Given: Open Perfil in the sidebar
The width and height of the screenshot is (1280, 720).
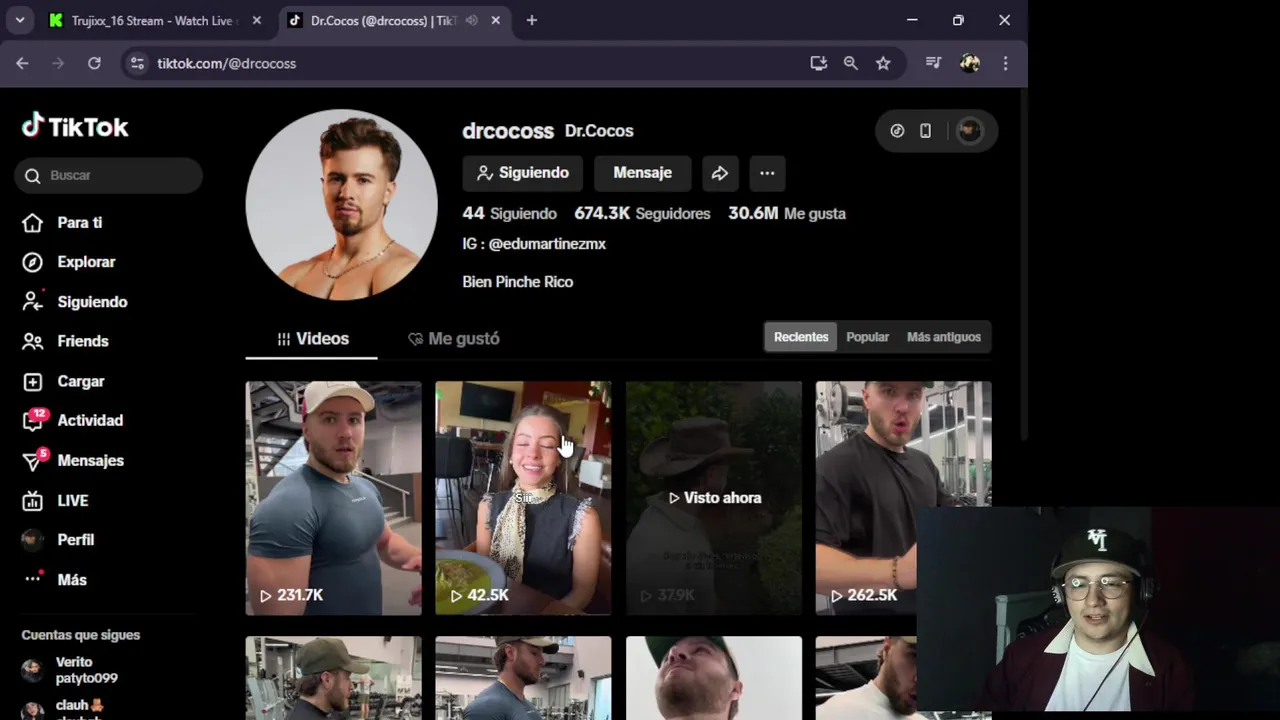Looking at the screenshot, I should tap(58, 540).
